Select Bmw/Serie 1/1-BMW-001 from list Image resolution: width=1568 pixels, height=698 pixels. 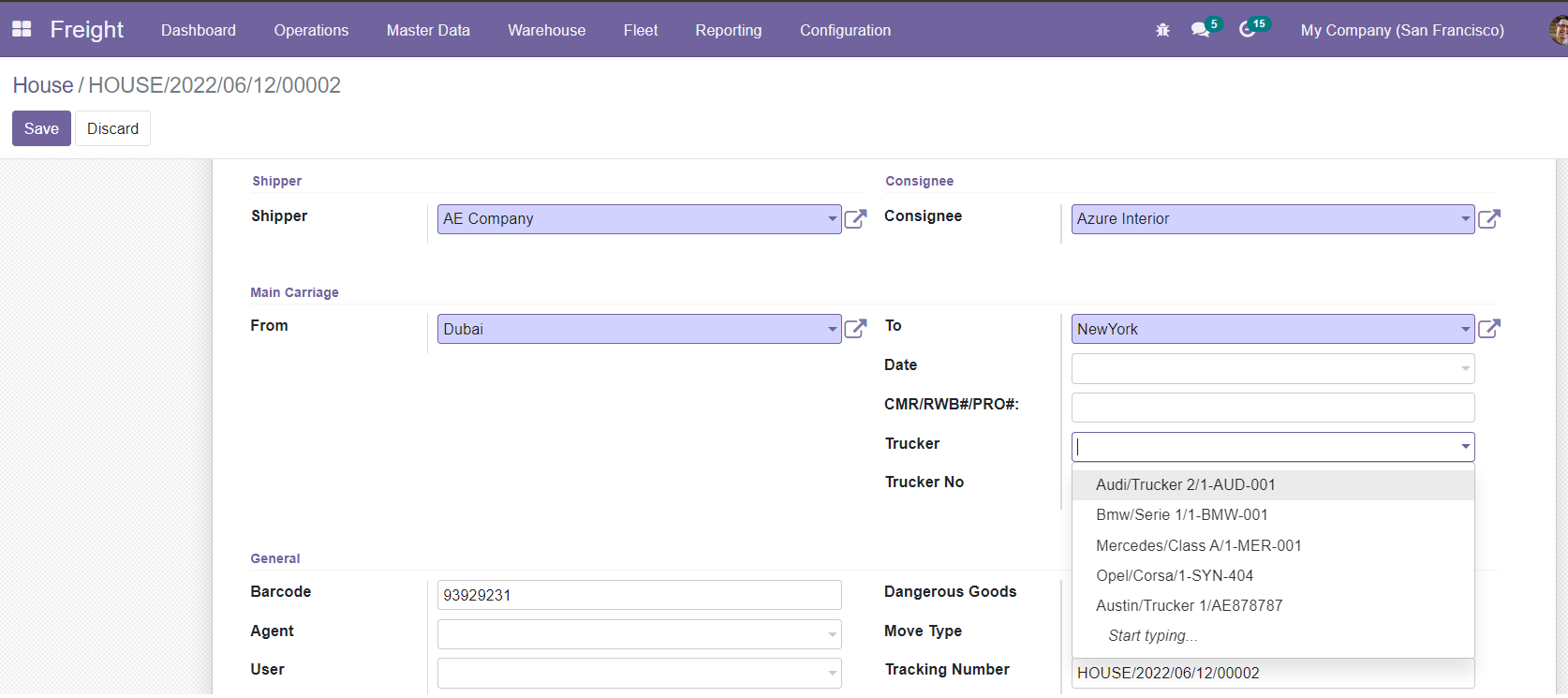(1181, 514)
